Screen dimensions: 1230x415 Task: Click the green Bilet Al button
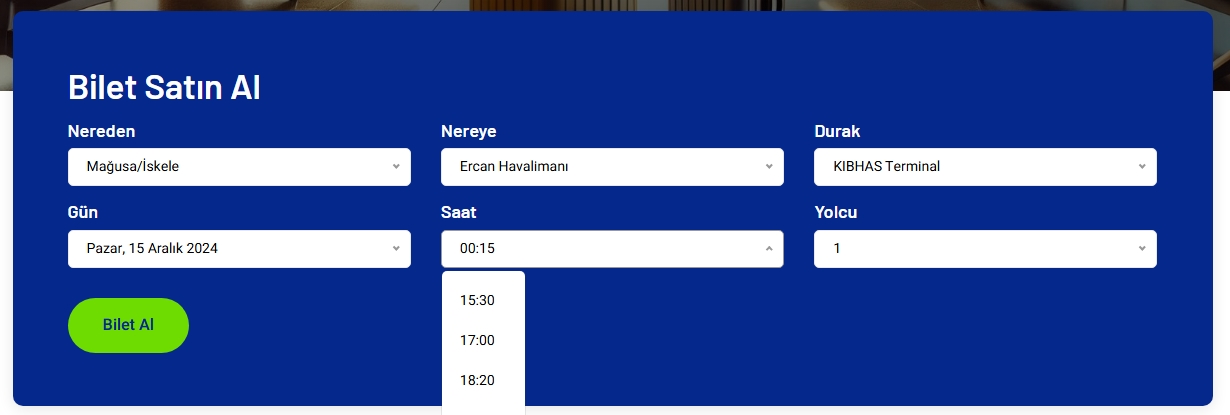128,325
